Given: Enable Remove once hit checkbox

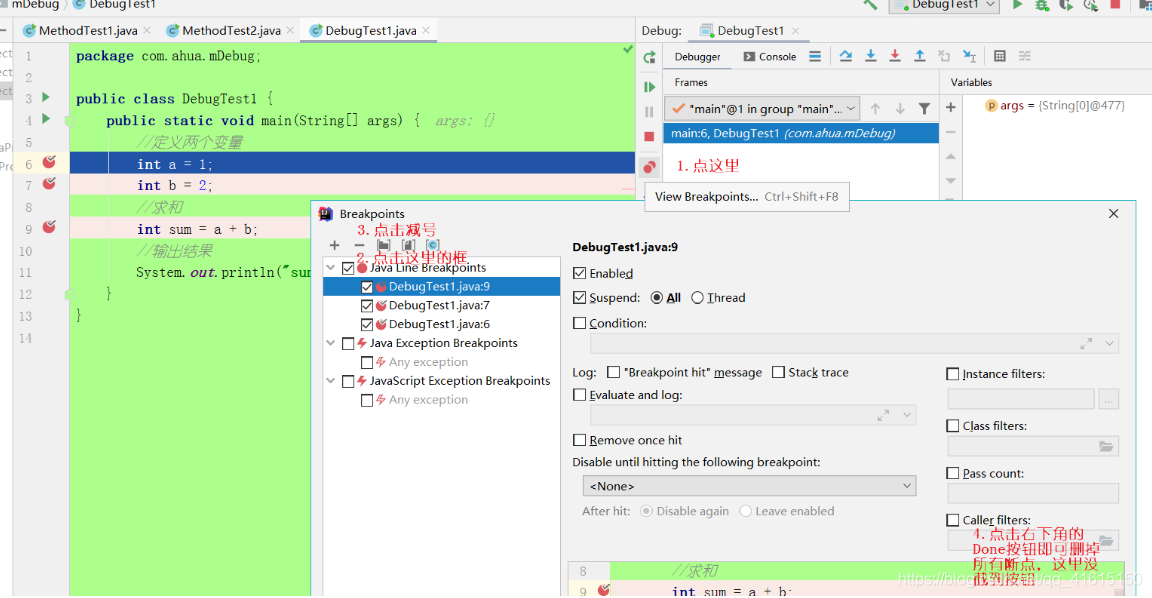Looking at the screenshot, I should tap(580, 440).
